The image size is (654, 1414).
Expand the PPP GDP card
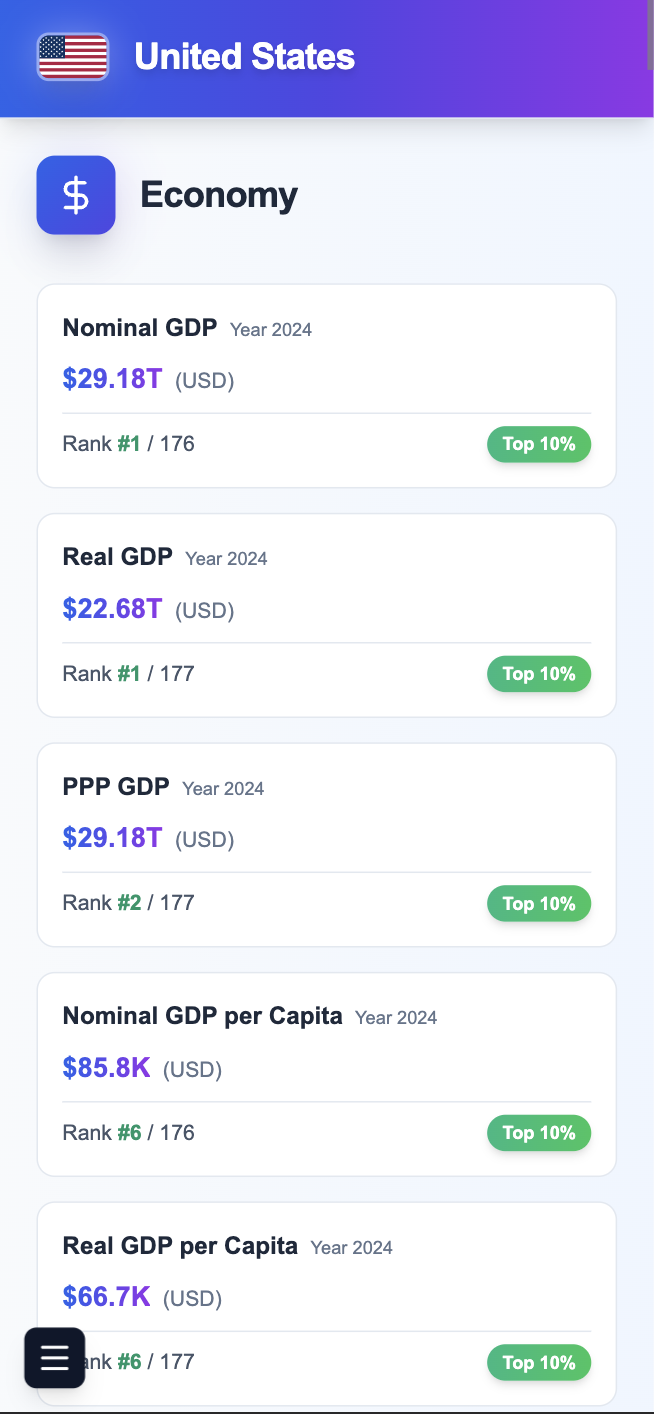point(326,844)
